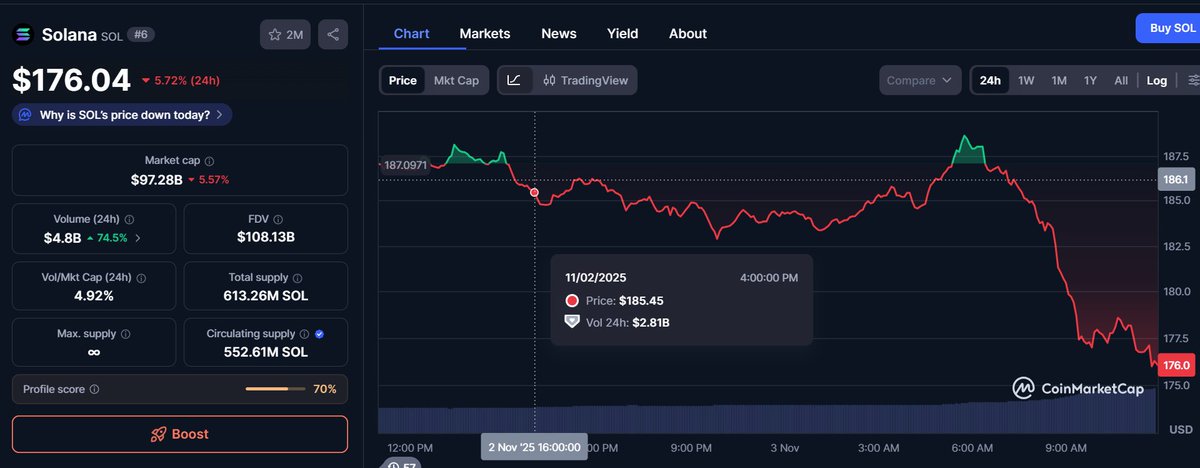This screenshot has height=468, width=1200.
Task: Click info icon beside Volume (24h)
Action: (130, 219)
